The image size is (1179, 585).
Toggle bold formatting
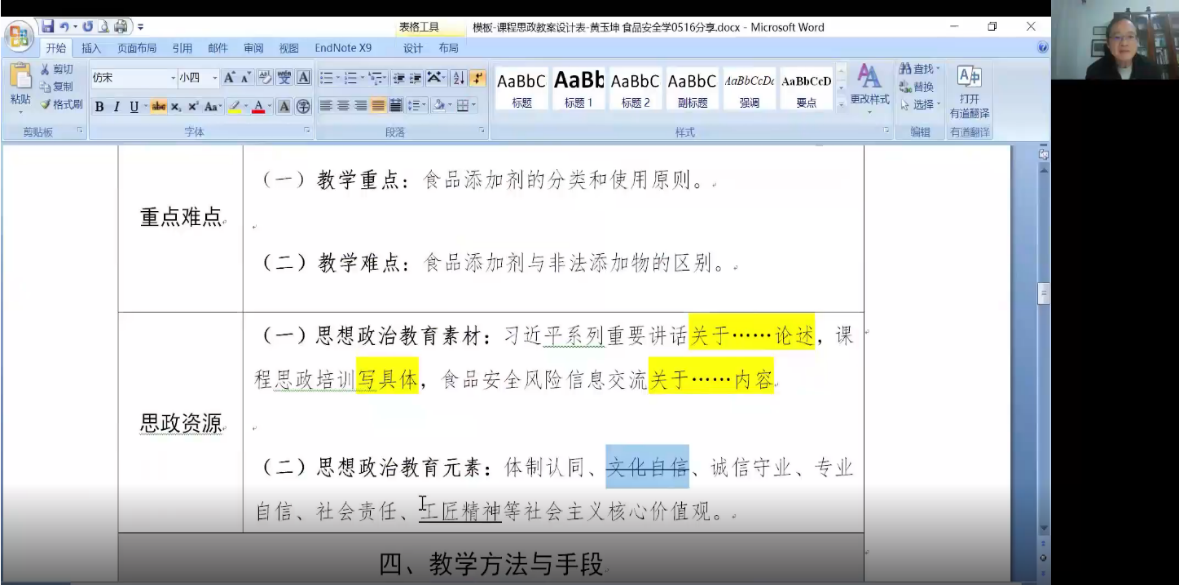[100, 107]
